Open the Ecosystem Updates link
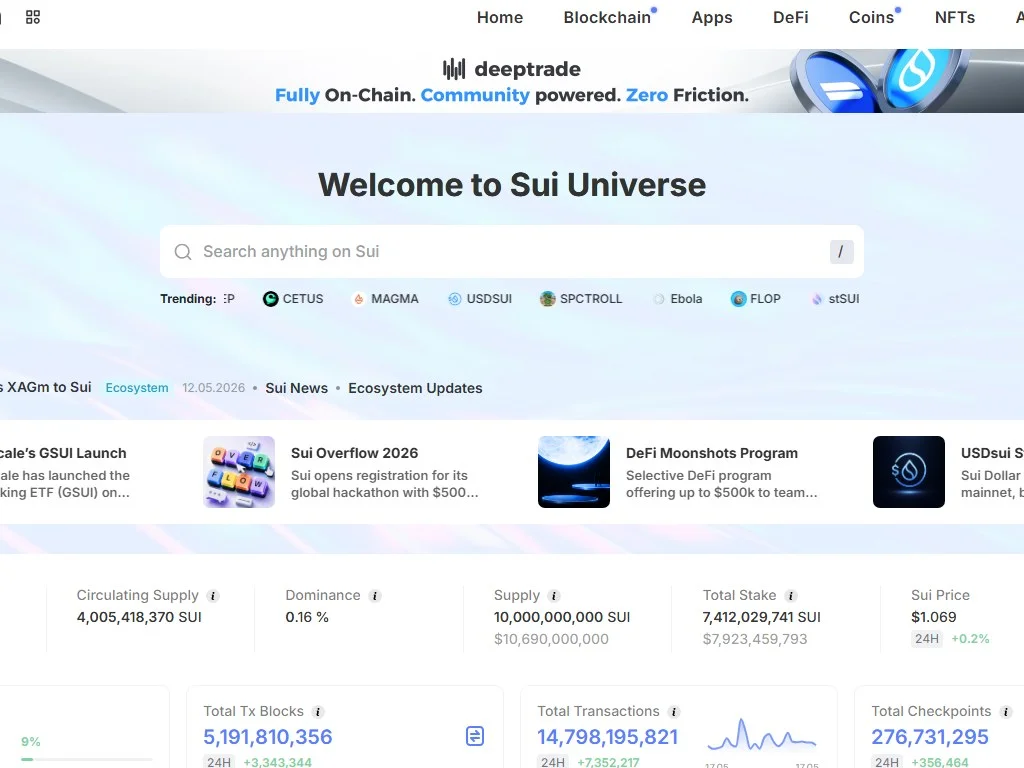This screenshot has height=768, width=1024. pyautogui.click(x=415, y=388)
